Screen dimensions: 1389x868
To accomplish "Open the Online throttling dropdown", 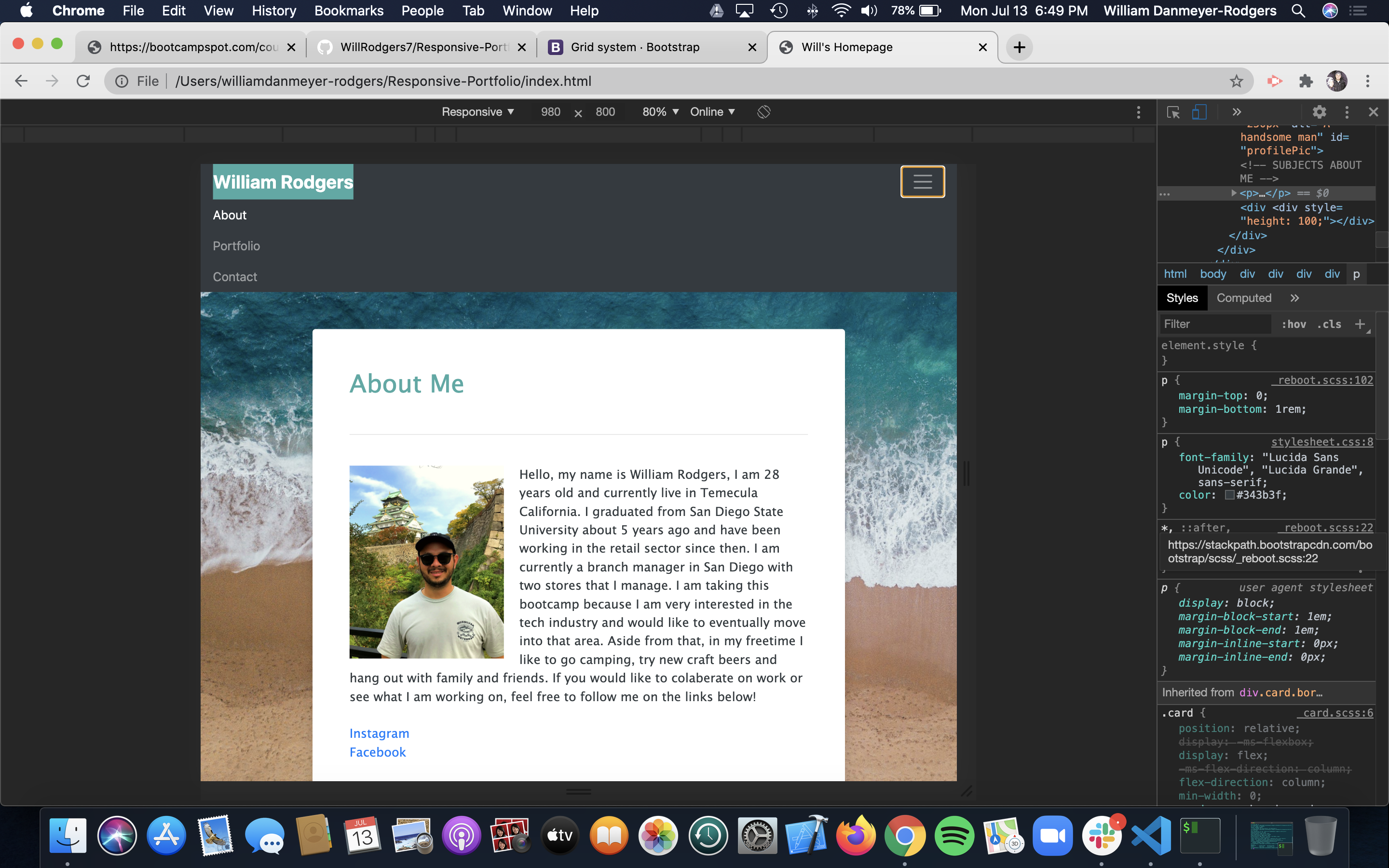I will click(712, 112).
